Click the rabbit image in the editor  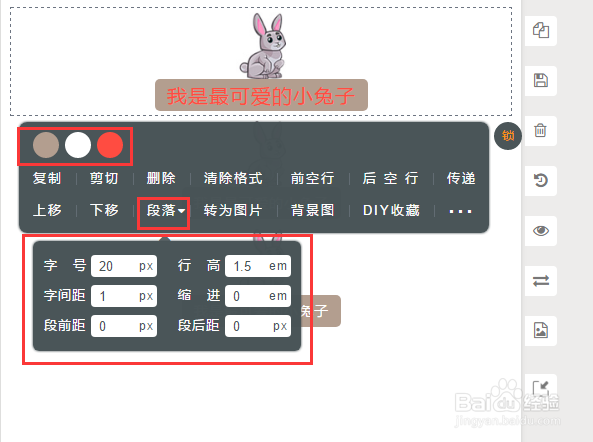264,46
